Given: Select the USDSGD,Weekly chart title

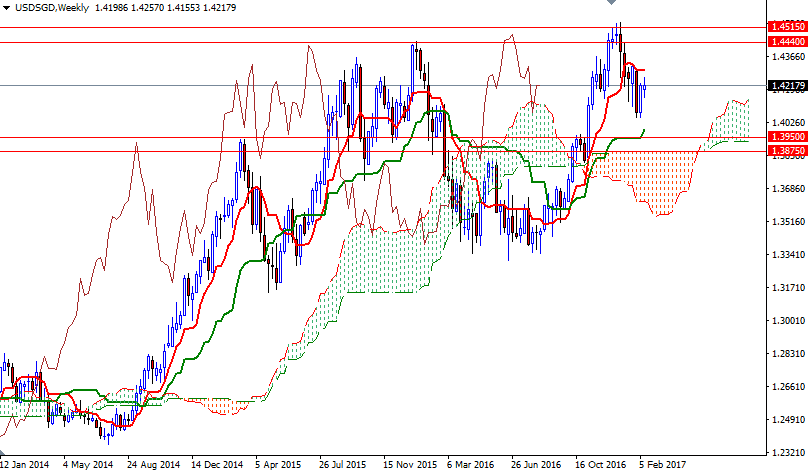Looking at the screenshot, I should pyautogui.click(x=52, y=8).
